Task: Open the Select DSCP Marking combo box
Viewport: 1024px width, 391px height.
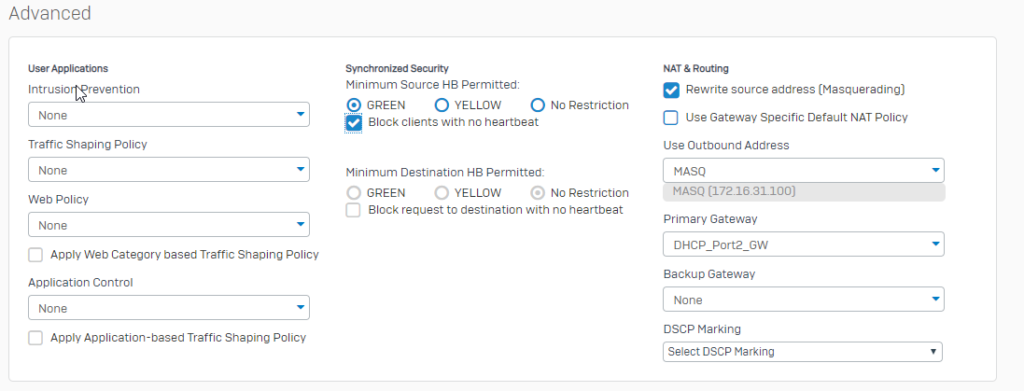Action: pos(803,351)
